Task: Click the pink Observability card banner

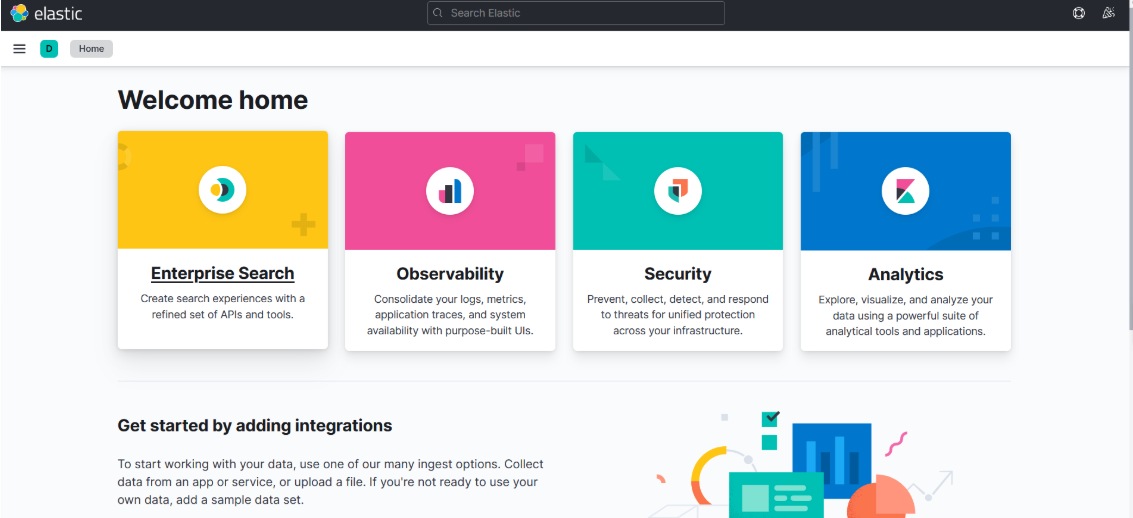Action: 450,191
